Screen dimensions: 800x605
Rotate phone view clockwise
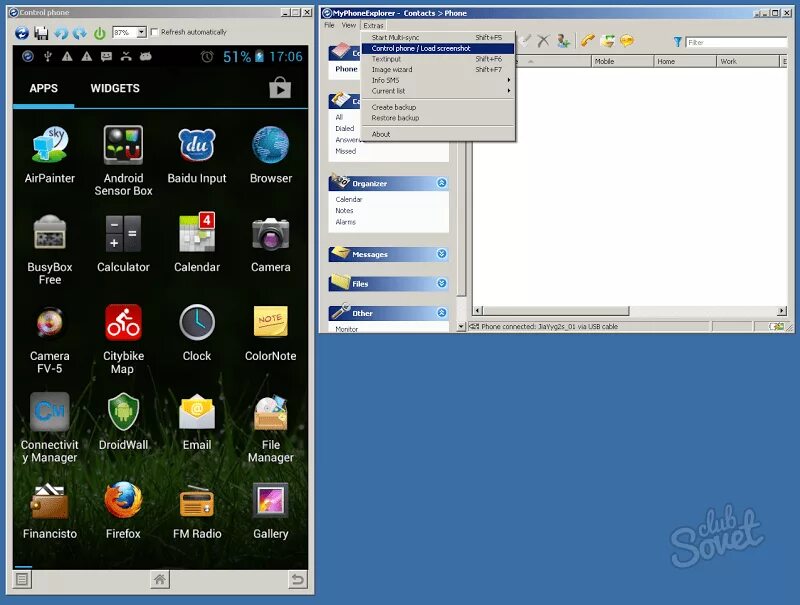pyautogui.click(x=80, y=33)
